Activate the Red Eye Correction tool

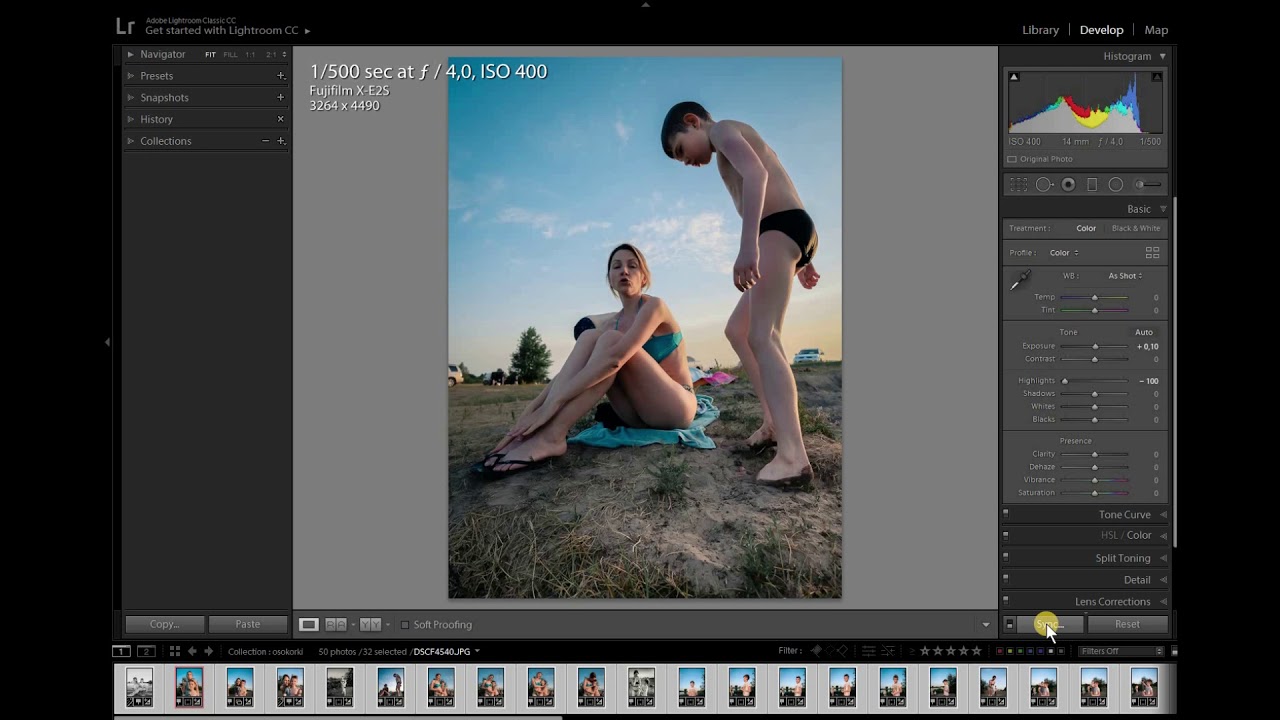pos(1068,185)
